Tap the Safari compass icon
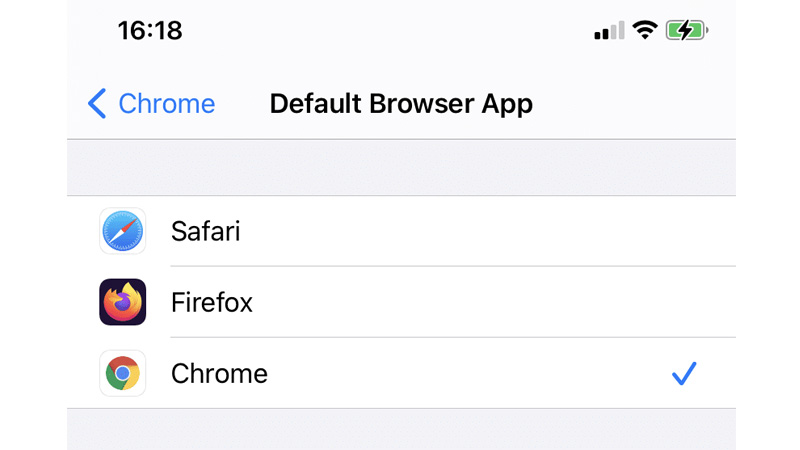Image resolution: width=800 pixels, height=450 pixels. 123,231
